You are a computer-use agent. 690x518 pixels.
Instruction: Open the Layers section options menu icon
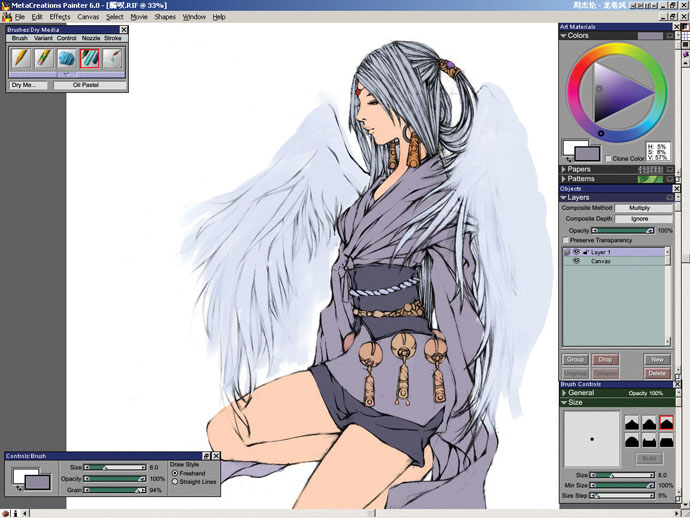point(670,198)
